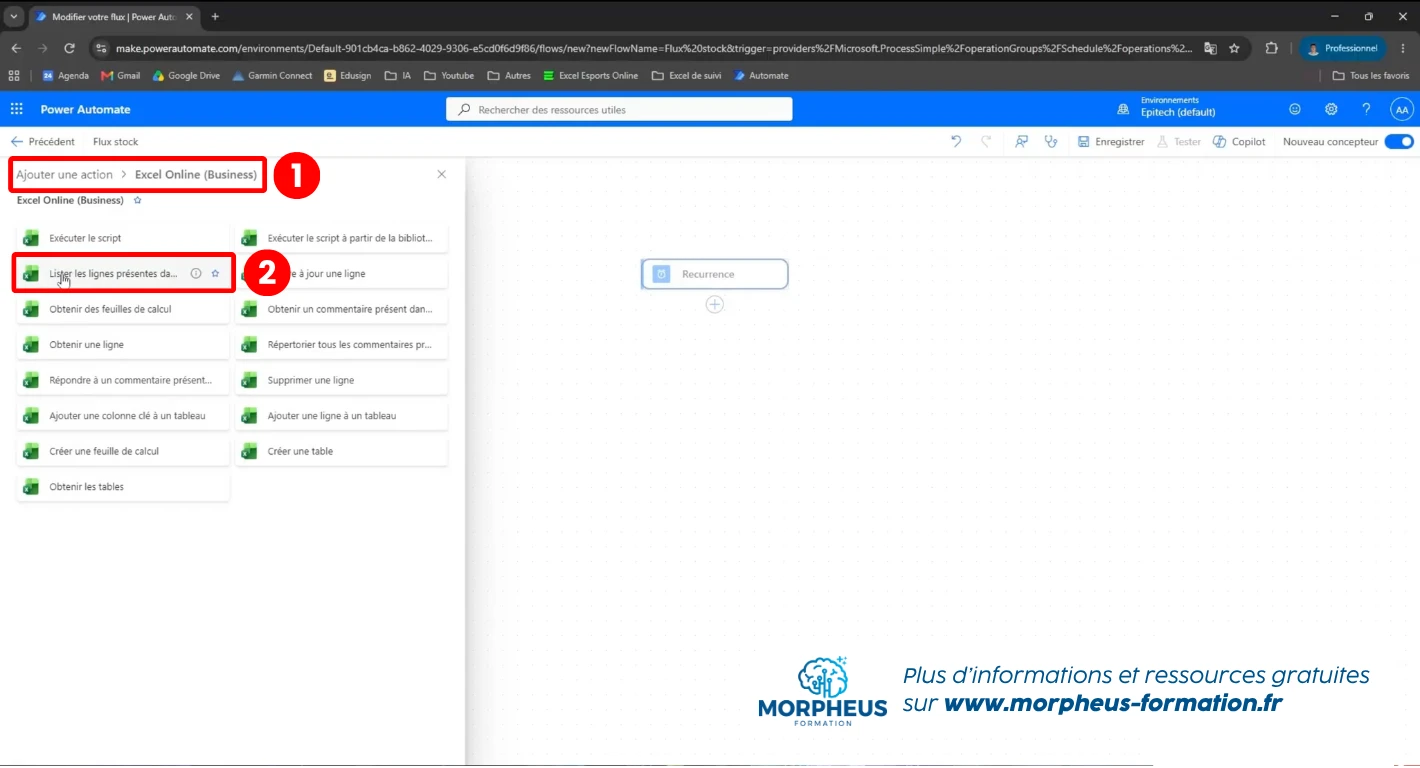1420x768 pixels.
Task: Bookmark this page with the star icon
Action: (1234, 48)
